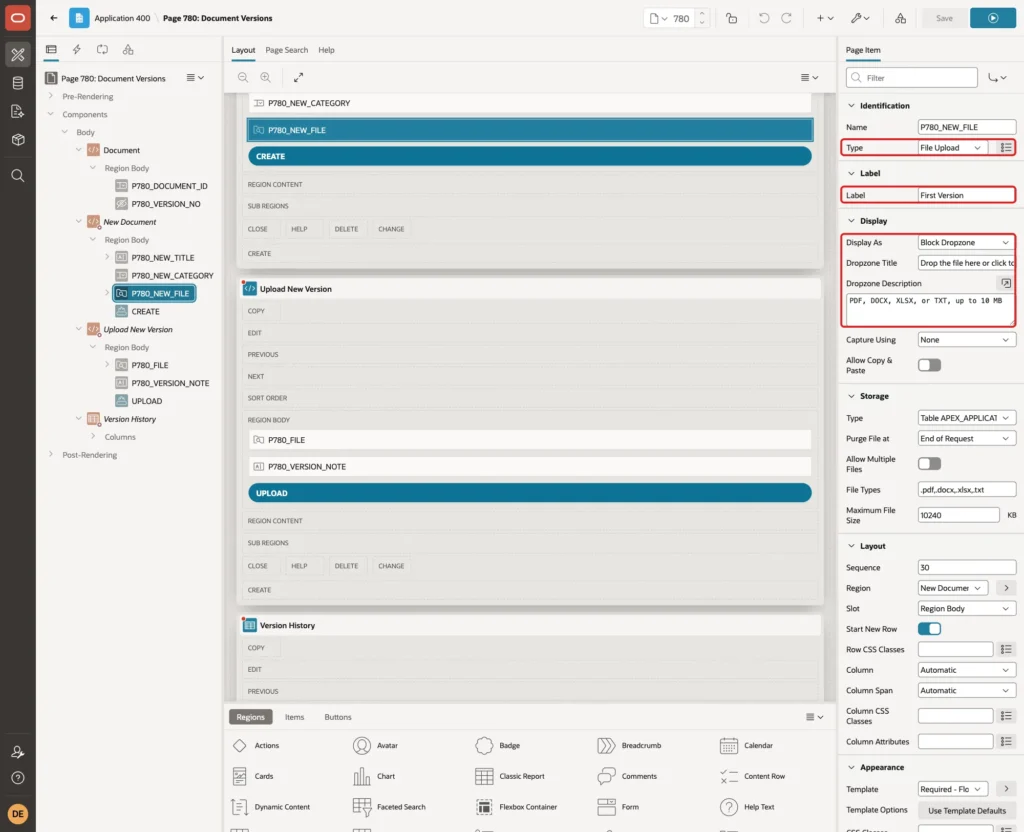Open the Type quick pick list icon
This screenshot has width=1024, height=832.
1006,148
